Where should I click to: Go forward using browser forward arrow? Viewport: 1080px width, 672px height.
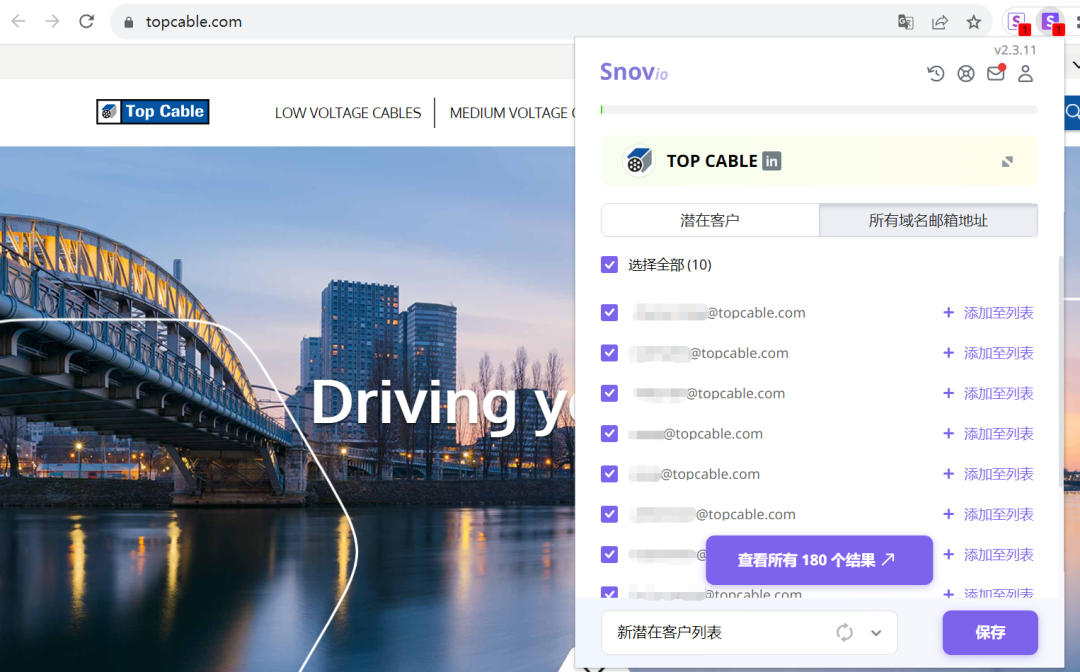52,21
